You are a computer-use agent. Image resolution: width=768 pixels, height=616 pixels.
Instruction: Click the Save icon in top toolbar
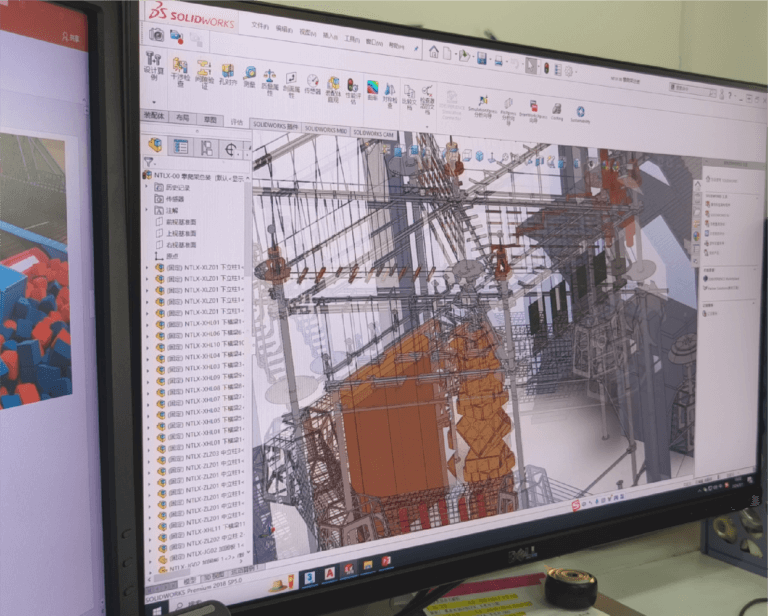481,57
